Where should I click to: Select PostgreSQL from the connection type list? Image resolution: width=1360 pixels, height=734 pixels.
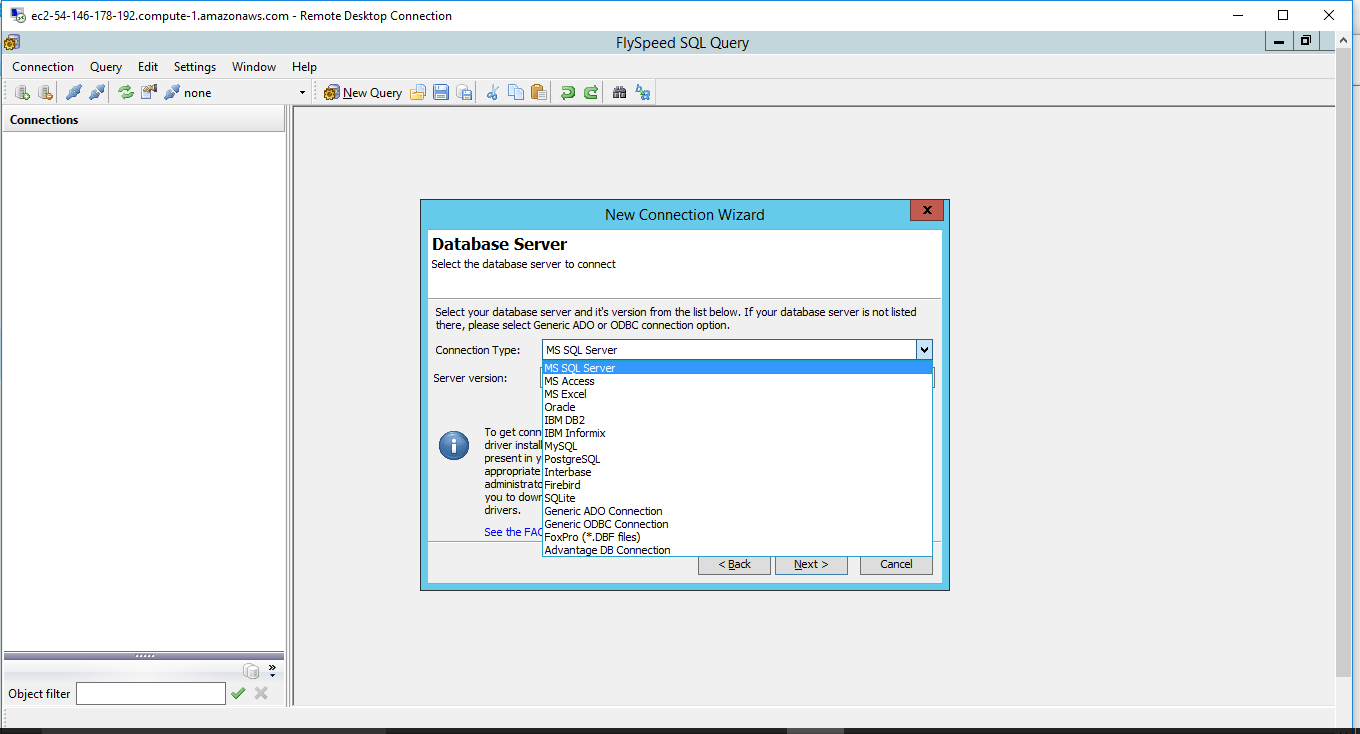[572, 459]
